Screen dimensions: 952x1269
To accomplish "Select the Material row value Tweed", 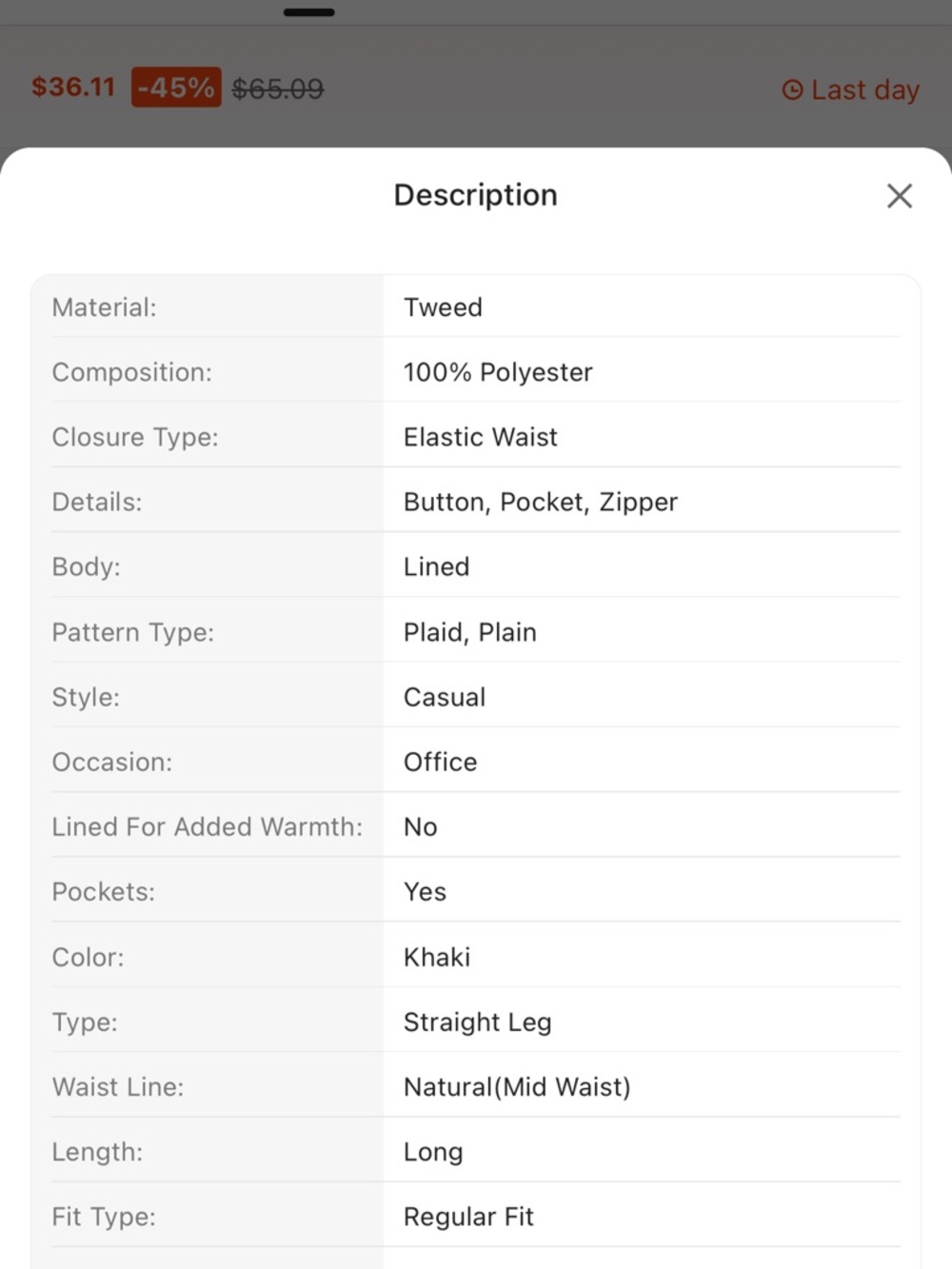I will pos(443,307).
